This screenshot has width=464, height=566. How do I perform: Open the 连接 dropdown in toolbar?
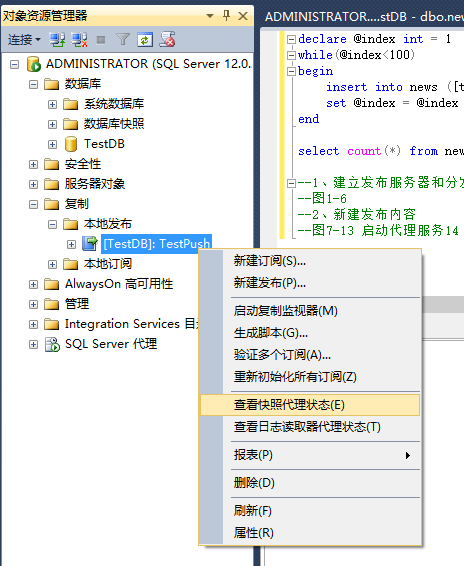point(24,40)
